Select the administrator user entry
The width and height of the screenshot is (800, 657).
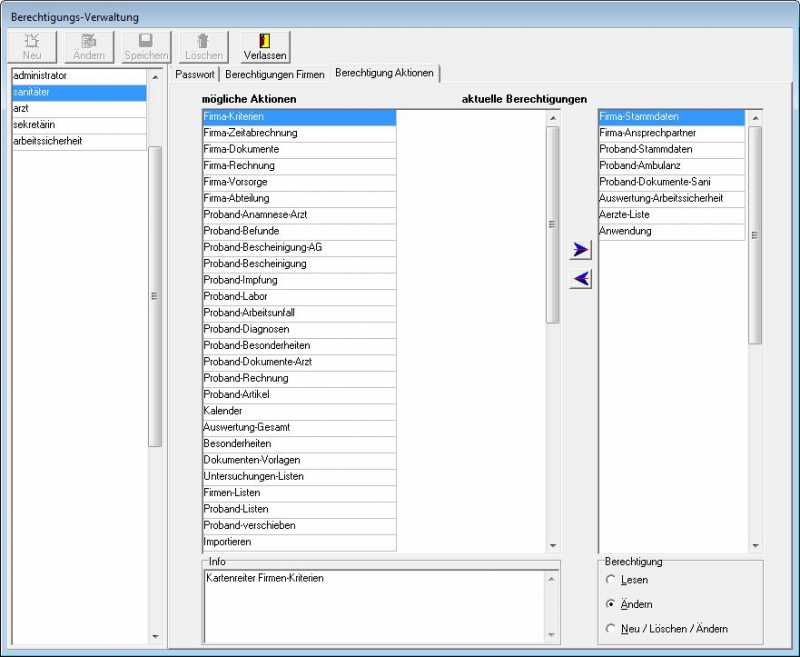(78, 76)
